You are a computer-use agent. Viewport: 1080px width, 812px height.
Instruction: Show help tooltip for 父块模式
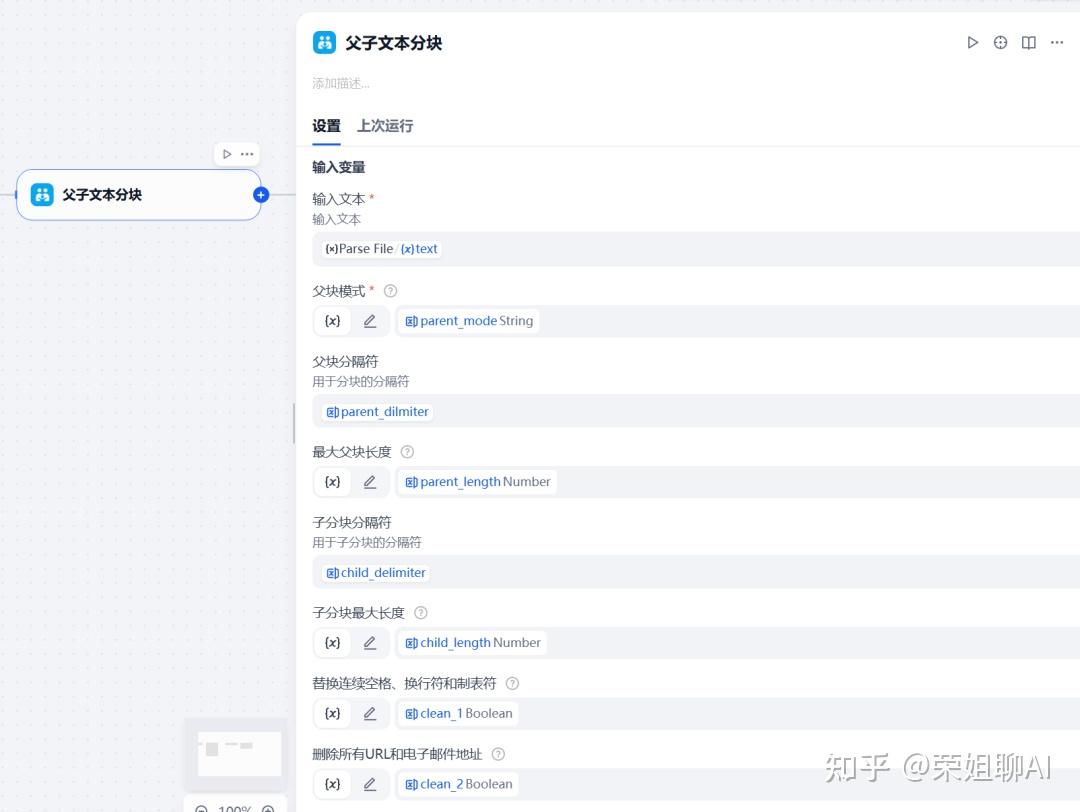pyautogui.click(x=391, y=291)
